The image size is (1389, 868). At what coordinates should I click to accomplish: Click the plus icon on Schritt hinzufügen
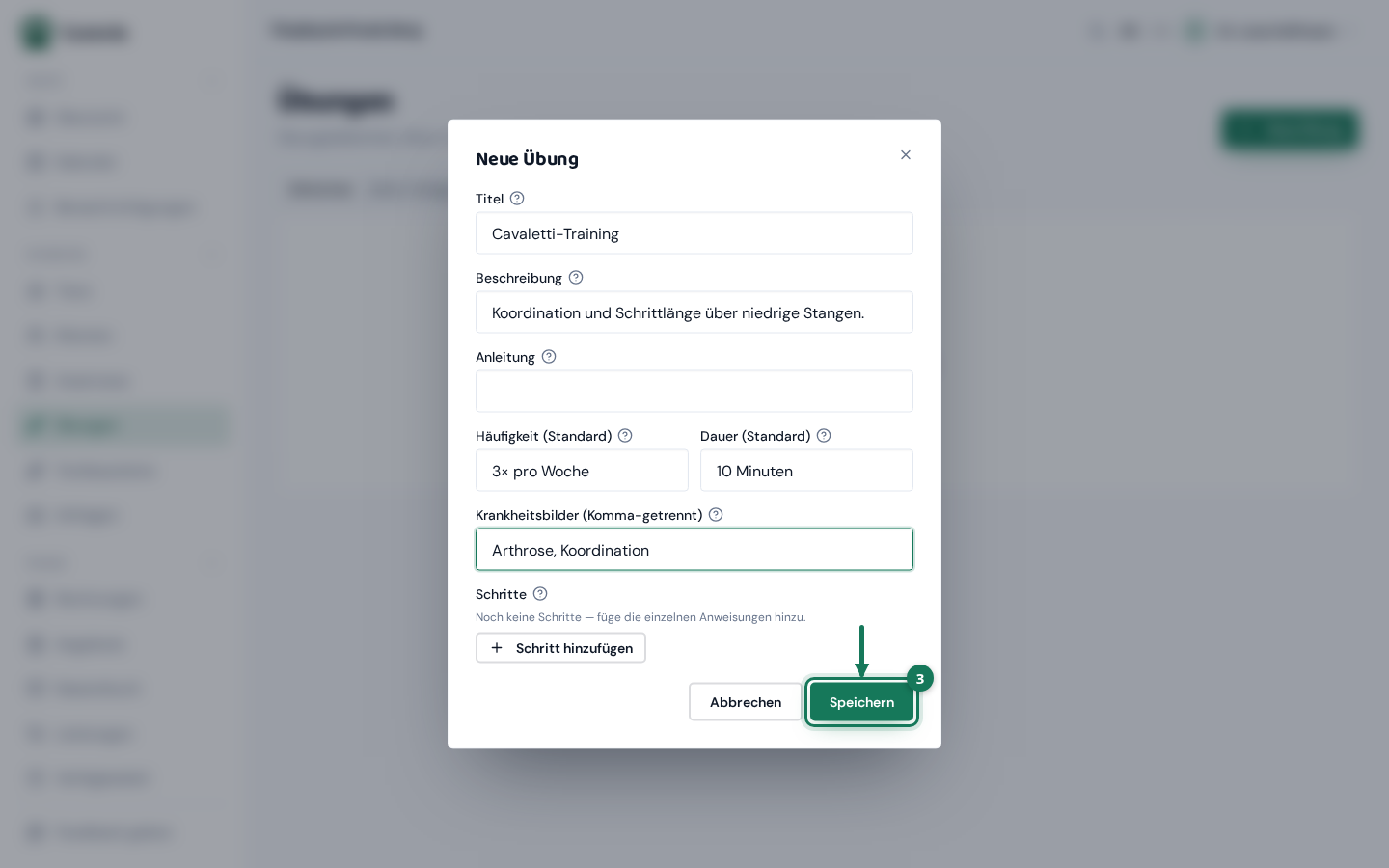pyautogui.click(x=497, y=648)
